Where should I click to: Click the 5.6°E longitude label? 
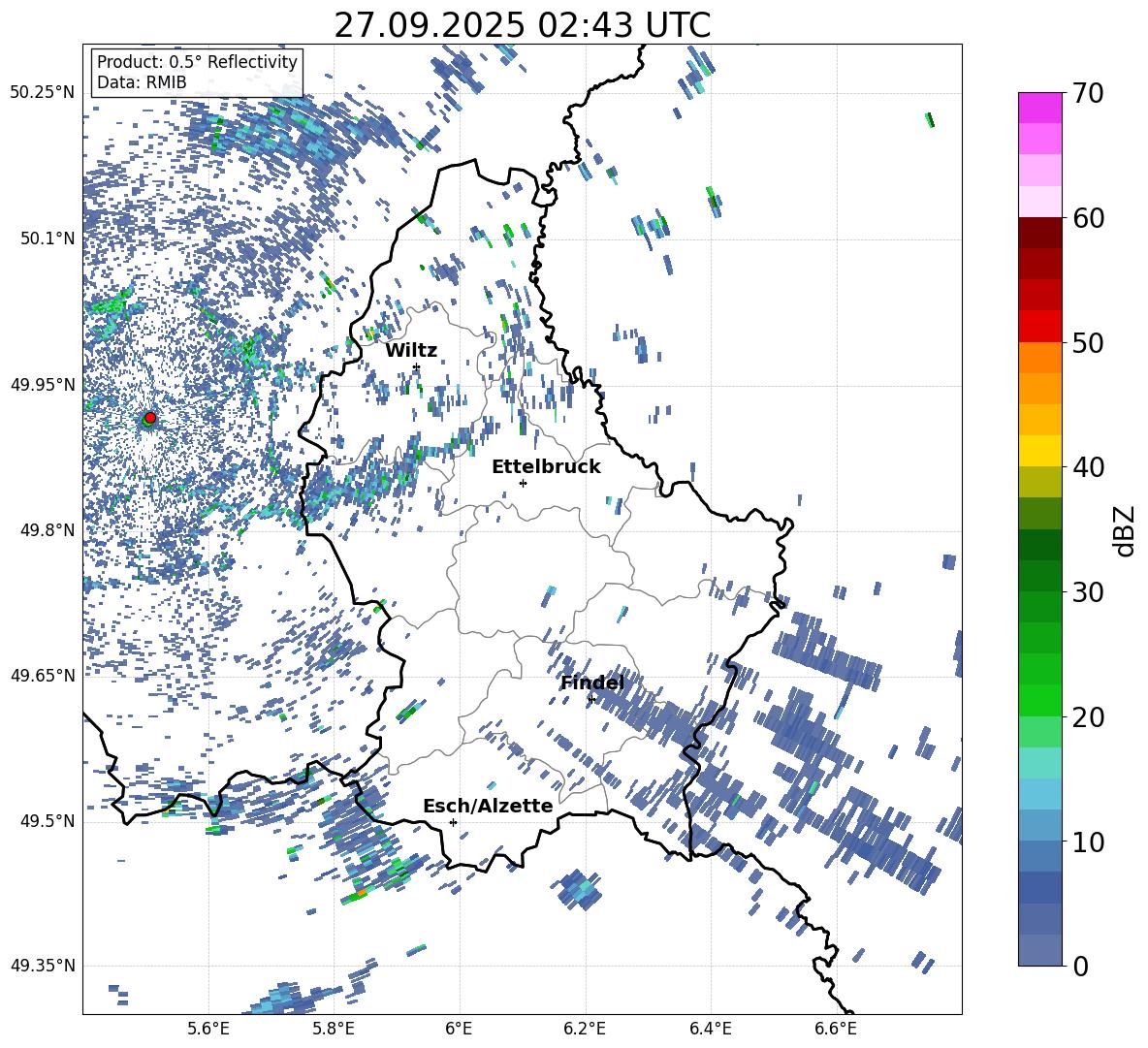208,1029
